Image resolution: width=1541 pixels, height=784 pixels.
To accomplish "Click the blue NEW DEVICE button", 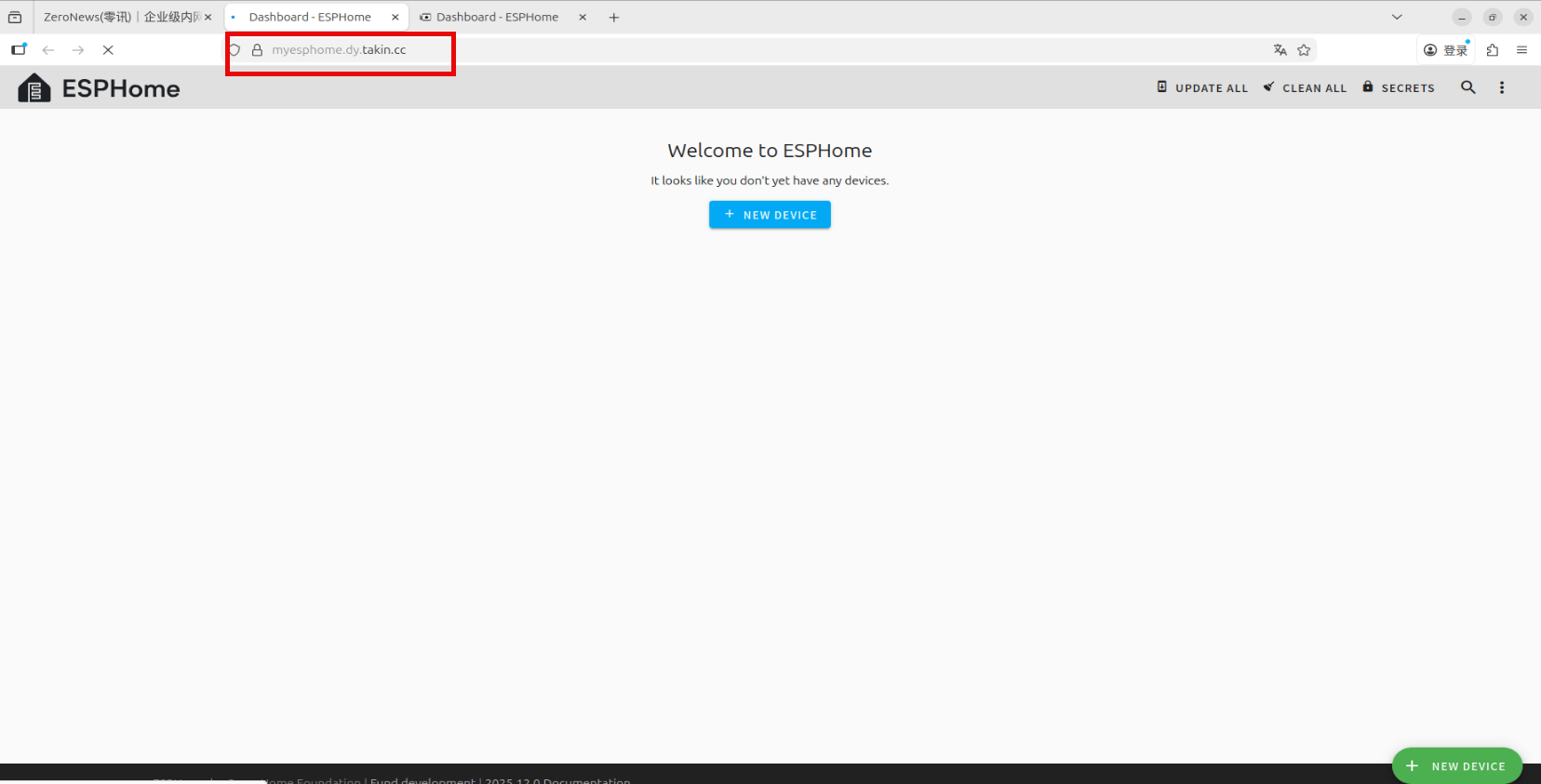I will [x=770, y=215].
